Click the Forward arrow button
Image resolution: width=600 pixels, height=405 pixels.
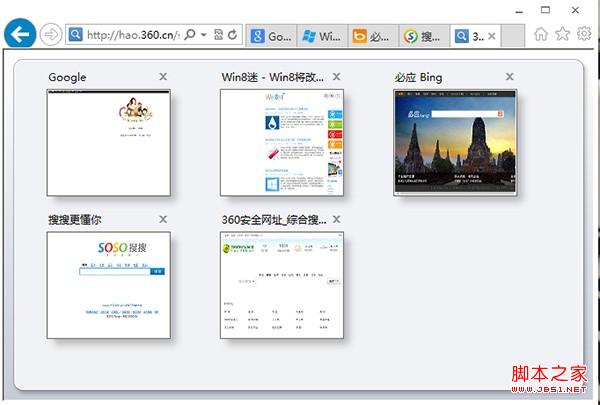(51, 34)
